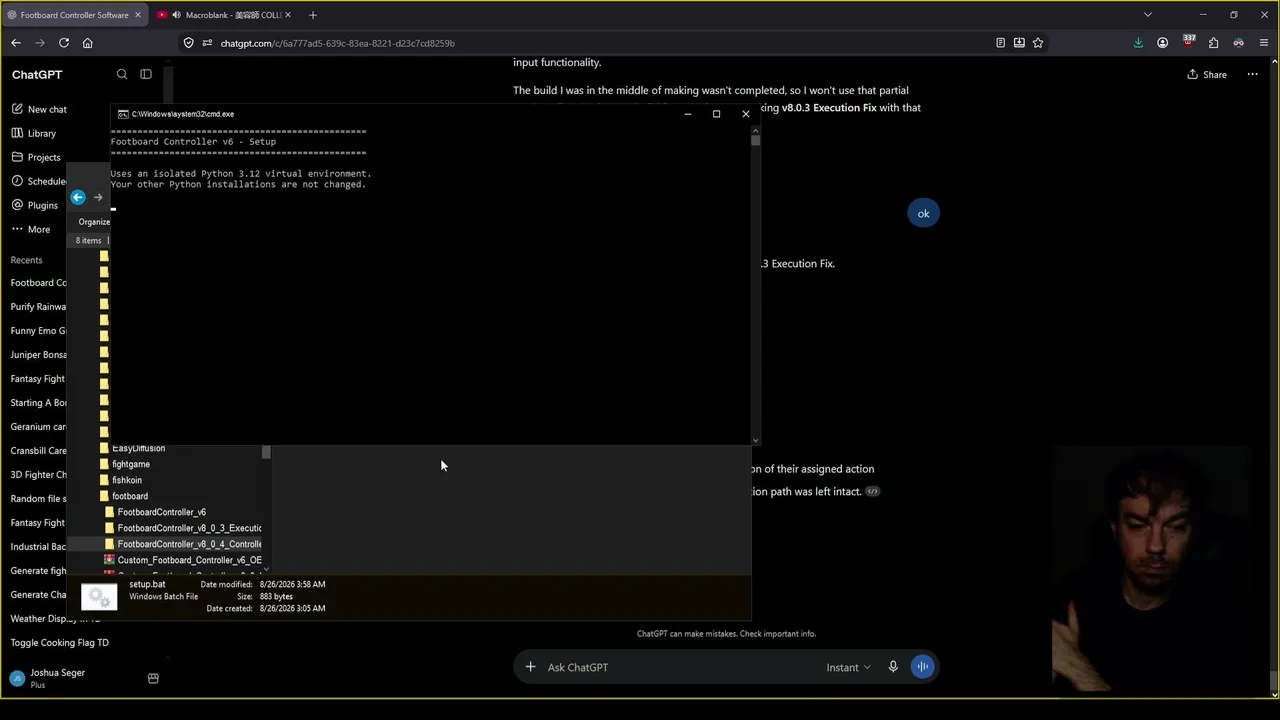The width and height of the screenshot is (1280, 720).
Task: Mute the Macroblank tab audio
Action: (x=176, y=15)
